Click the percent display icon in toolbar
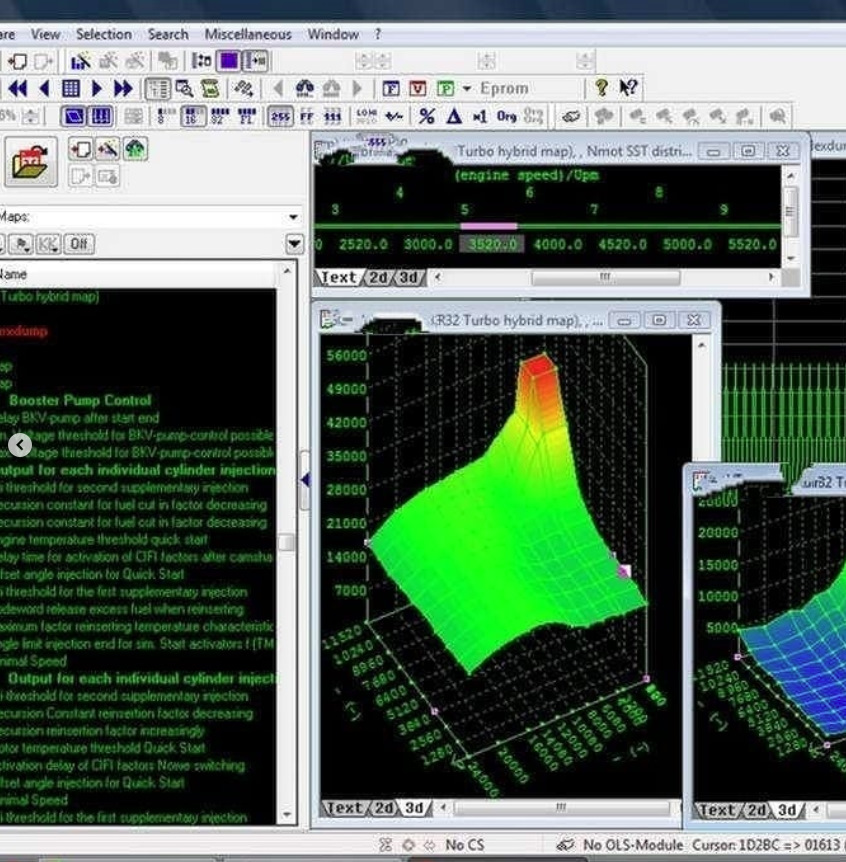 tap(427, 117)
